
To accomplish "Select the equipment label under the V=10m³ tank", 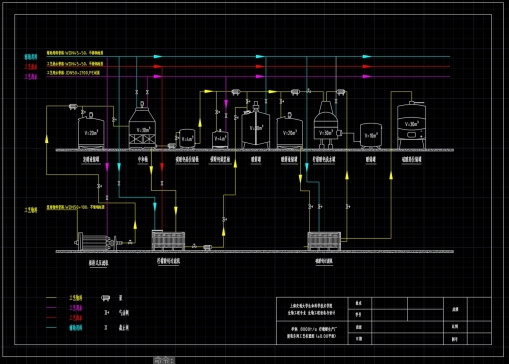I will click(x=371, y=160).
